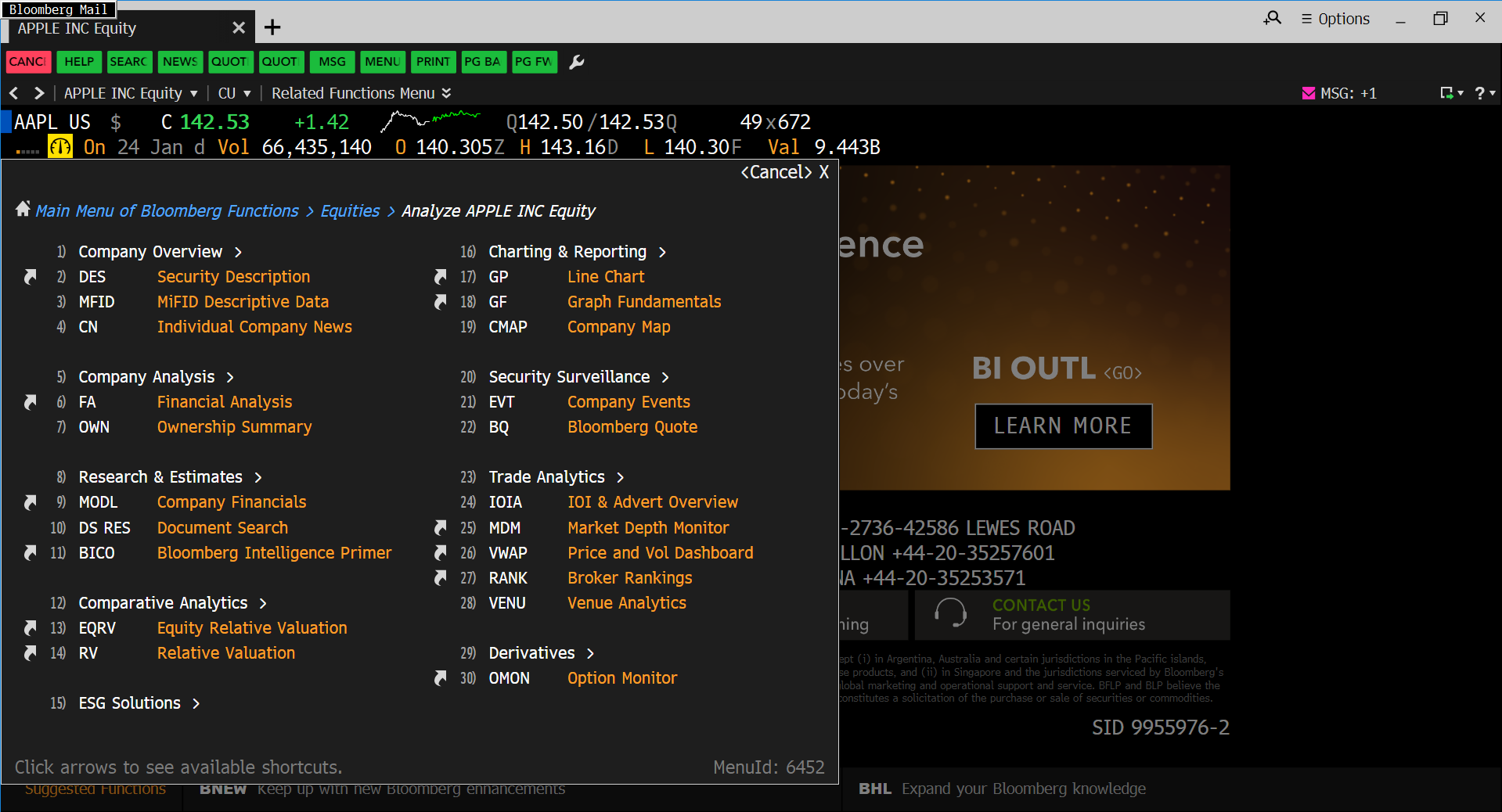The image size is (1502, 812).
Task: Open the question mark help menu
Action: 1484,93
